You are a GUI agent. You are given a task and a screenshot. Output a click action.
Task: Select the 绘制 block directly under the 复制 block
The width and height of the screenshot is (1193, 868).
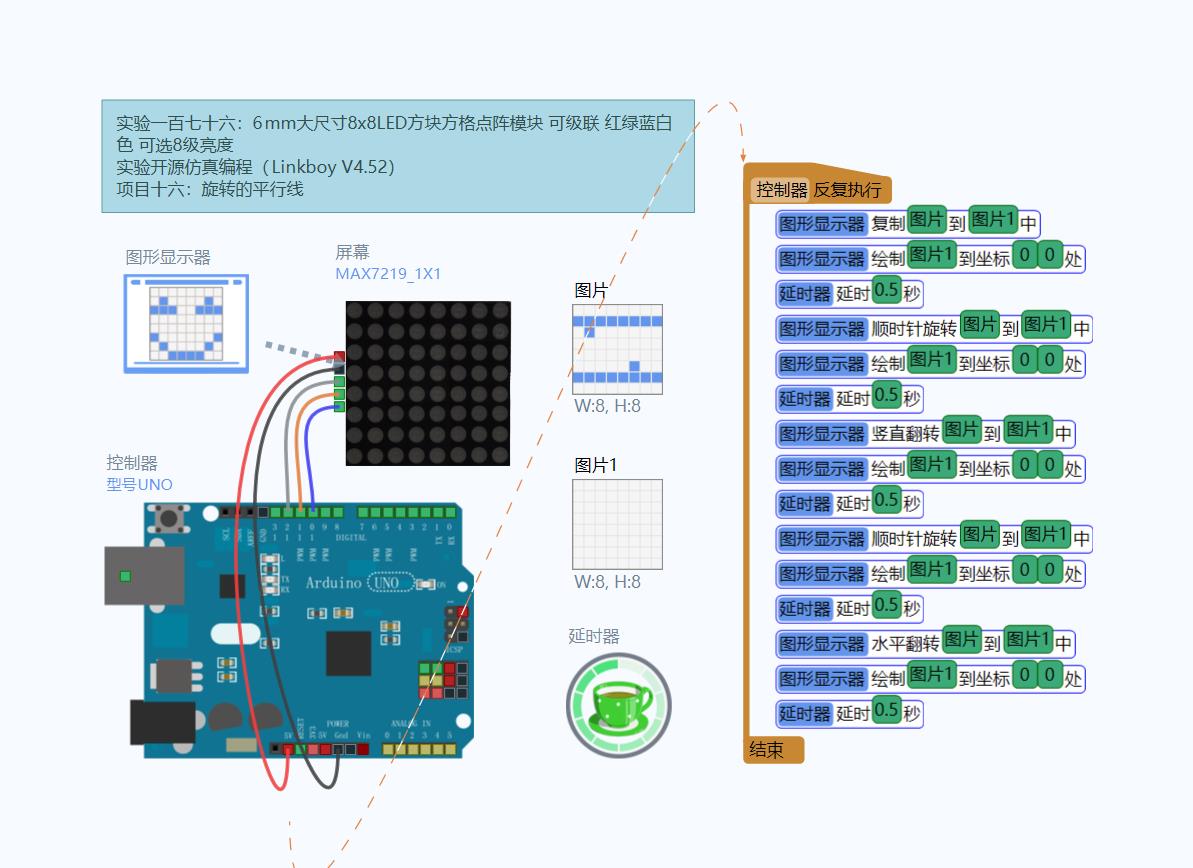930,258
